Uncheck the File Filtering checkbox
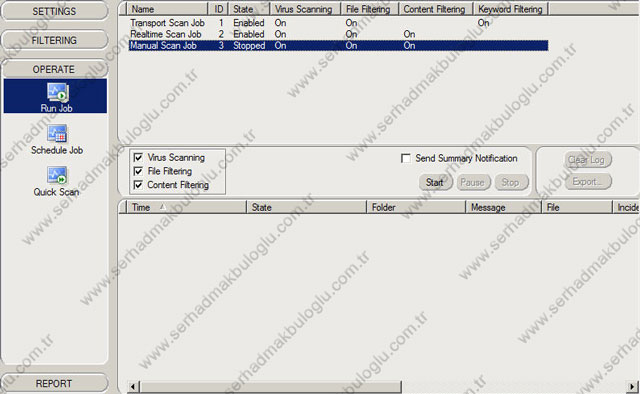The height and width of the screenshot is (394, 640). pos(138,171)
